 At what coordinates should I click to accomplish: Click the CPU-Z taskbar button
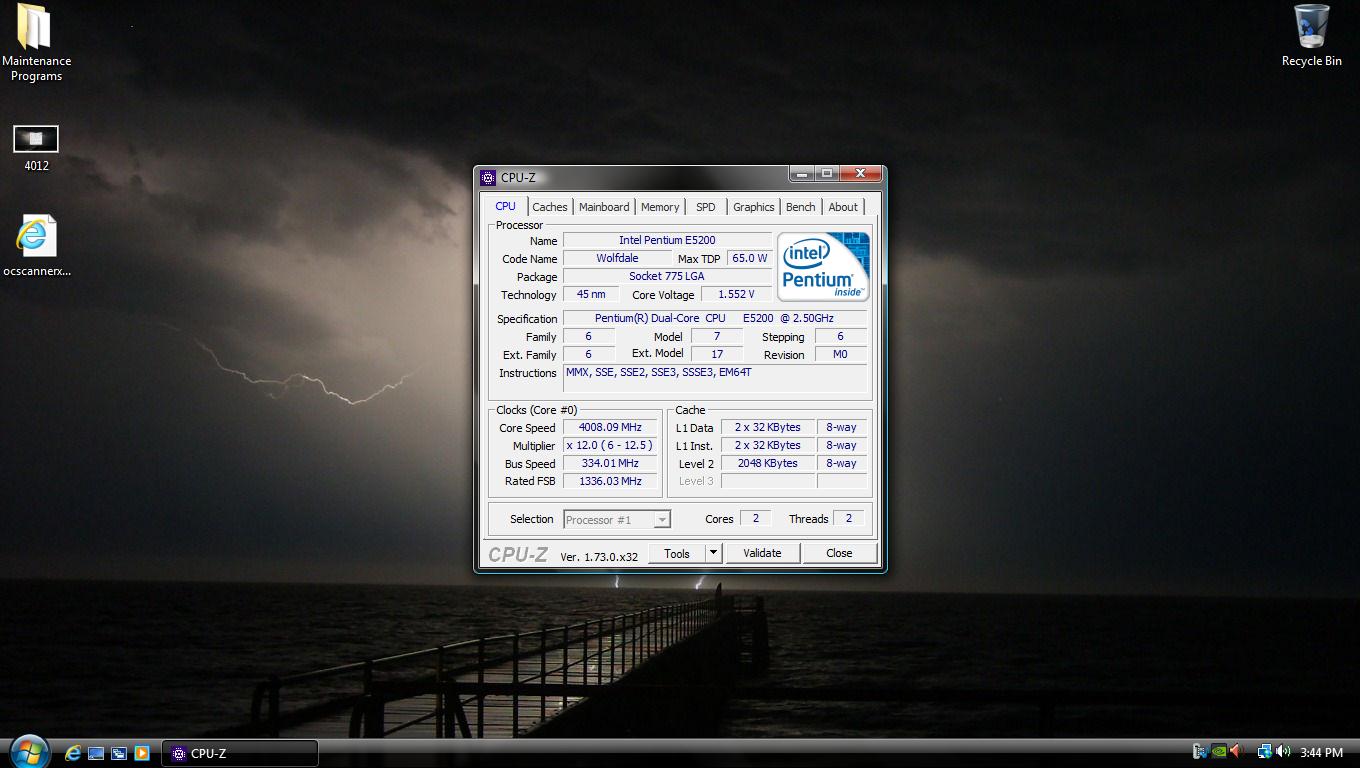(240, 753)
